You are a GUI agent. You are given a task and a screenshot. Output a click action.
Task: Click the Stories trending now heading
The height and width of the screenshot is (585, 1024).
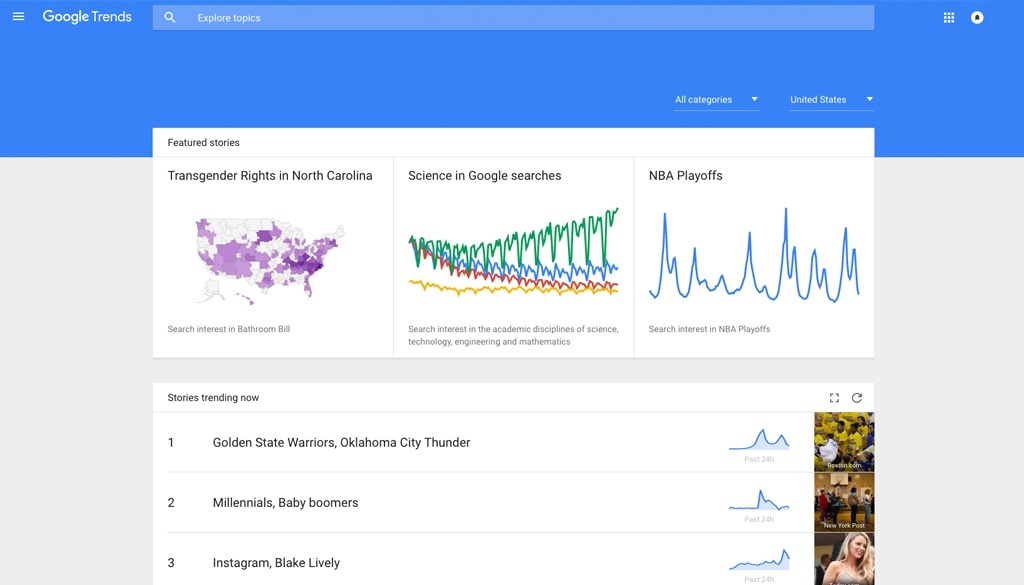point(213,398)
